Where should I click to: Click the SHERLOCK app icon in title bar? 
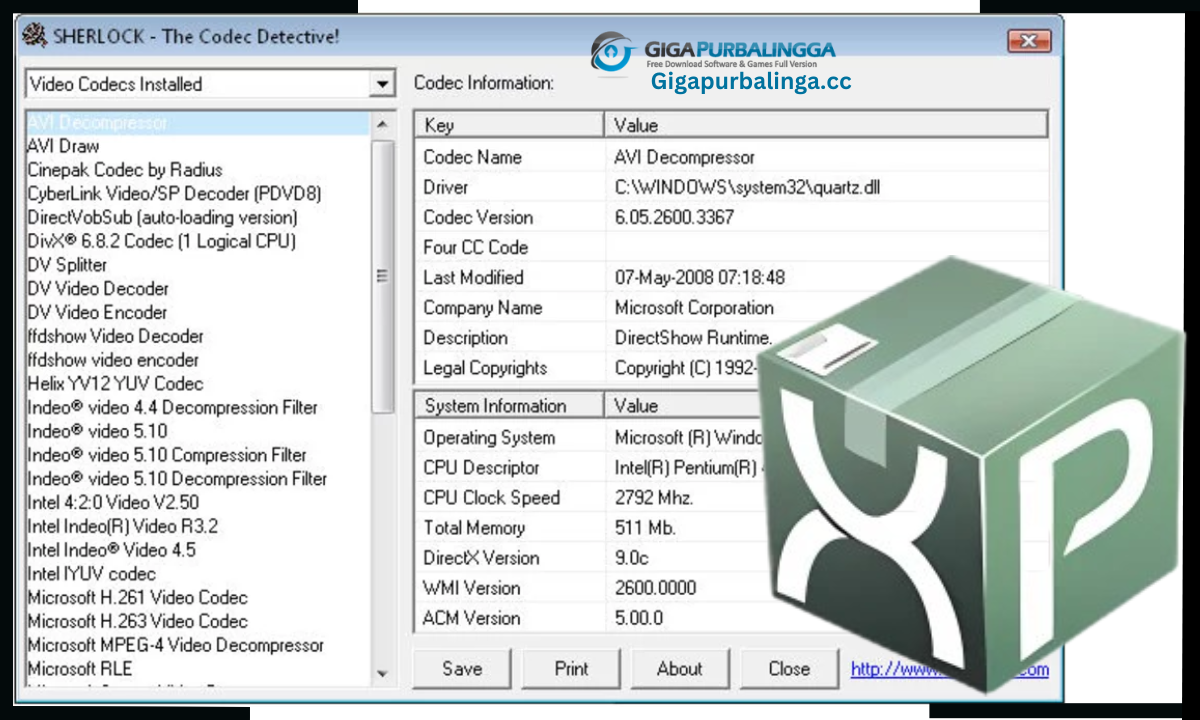pos(34,36)
